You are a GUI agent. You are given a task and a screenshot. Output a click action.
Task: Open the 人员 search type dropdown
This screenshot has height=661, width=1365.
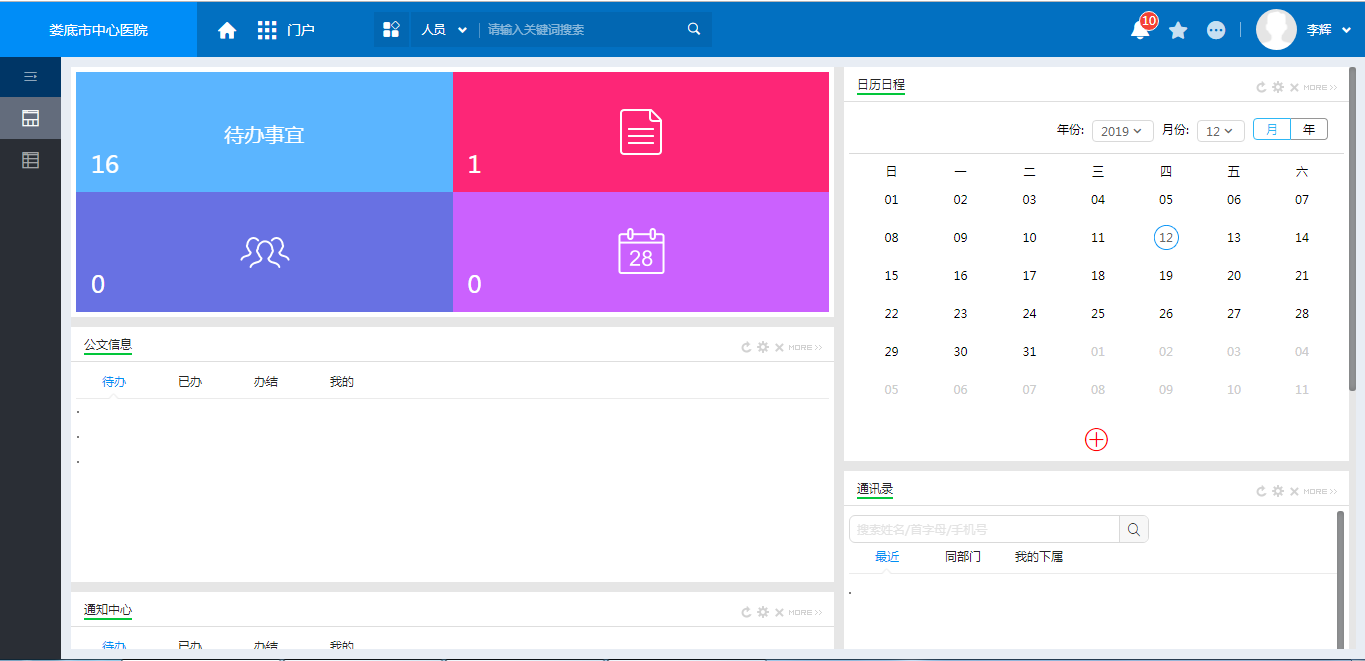444,30
